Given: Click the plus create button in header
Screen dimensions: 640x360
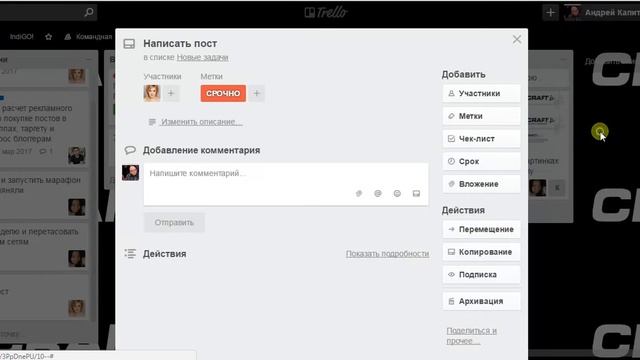Looking at the screenshot, I should [551, 13].
